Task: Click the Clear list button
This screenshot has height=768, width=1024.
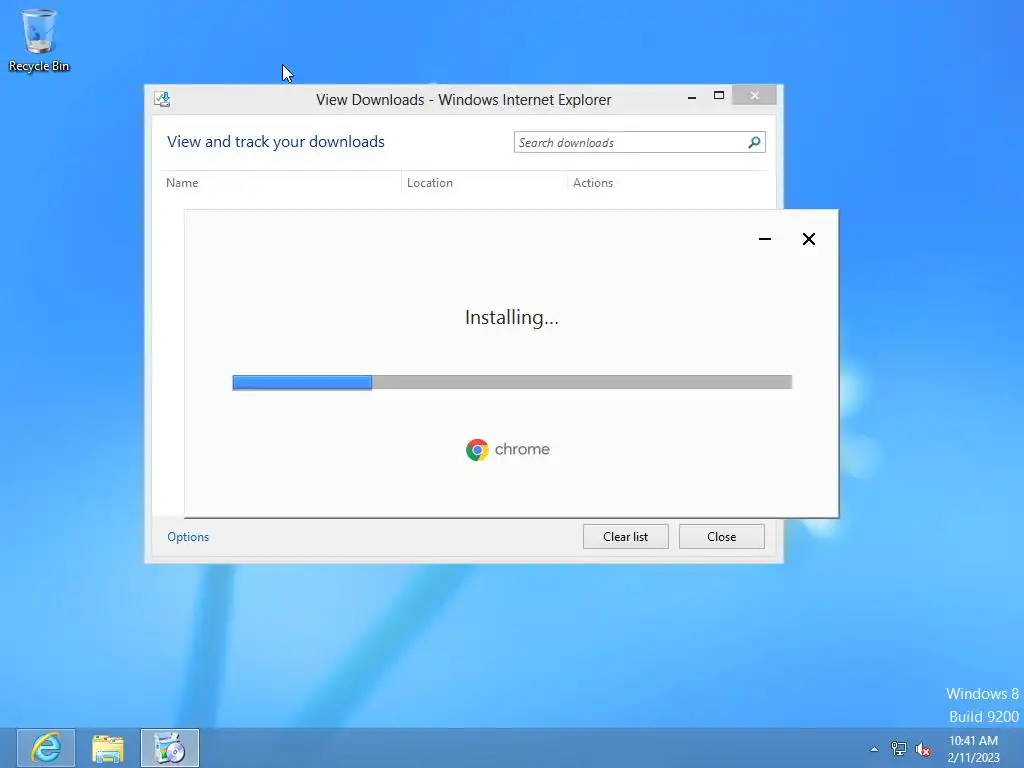Action: [x=626, y=537]
